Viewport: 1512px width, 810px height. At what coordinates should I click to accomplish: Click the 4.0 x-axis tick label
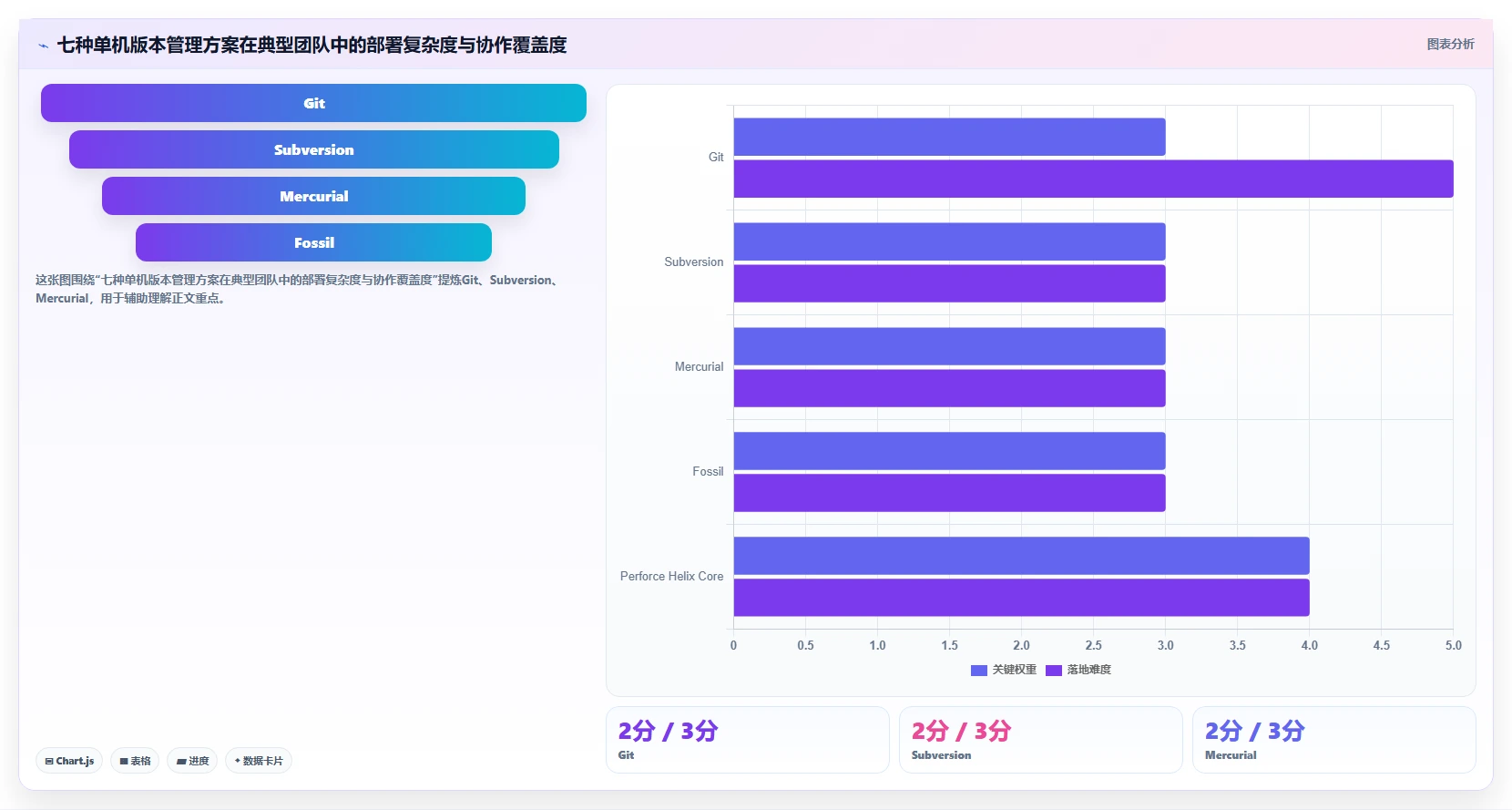click(x=1309, y=645)
